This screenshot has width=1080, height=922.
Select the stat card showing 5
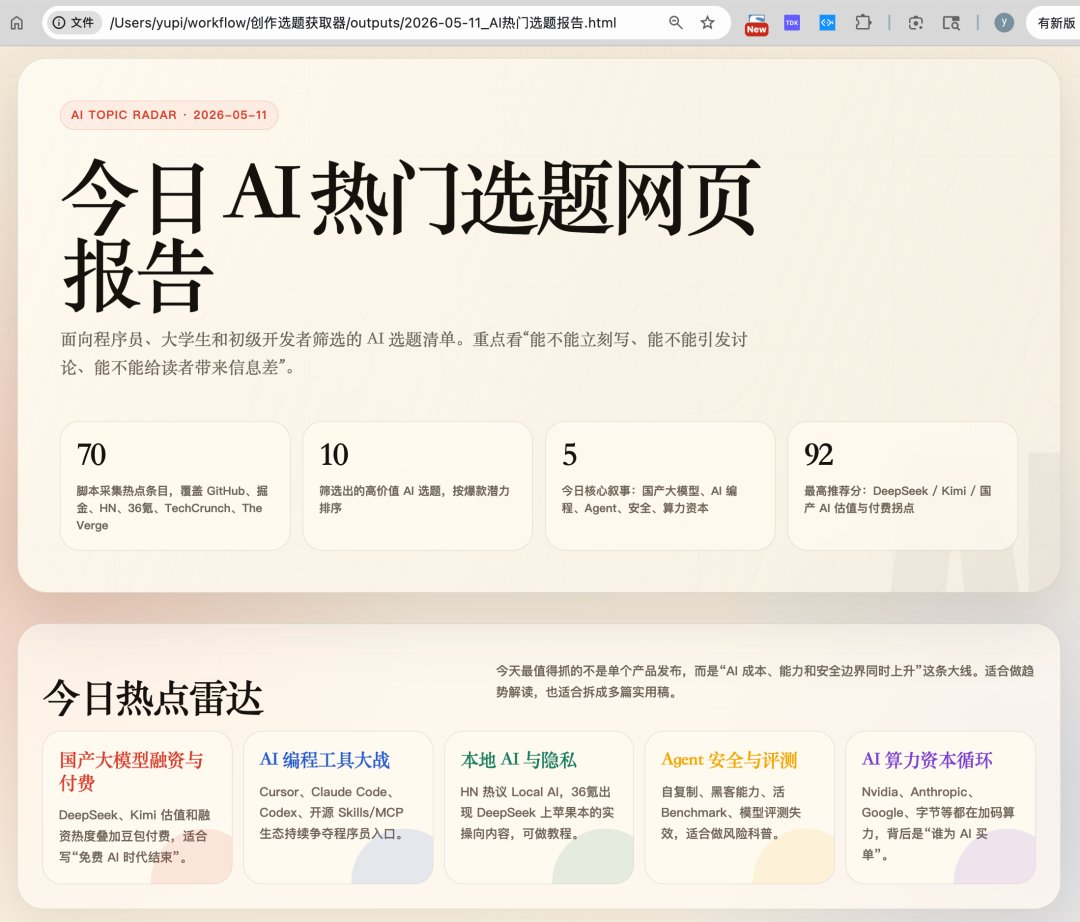click(660, 485)
